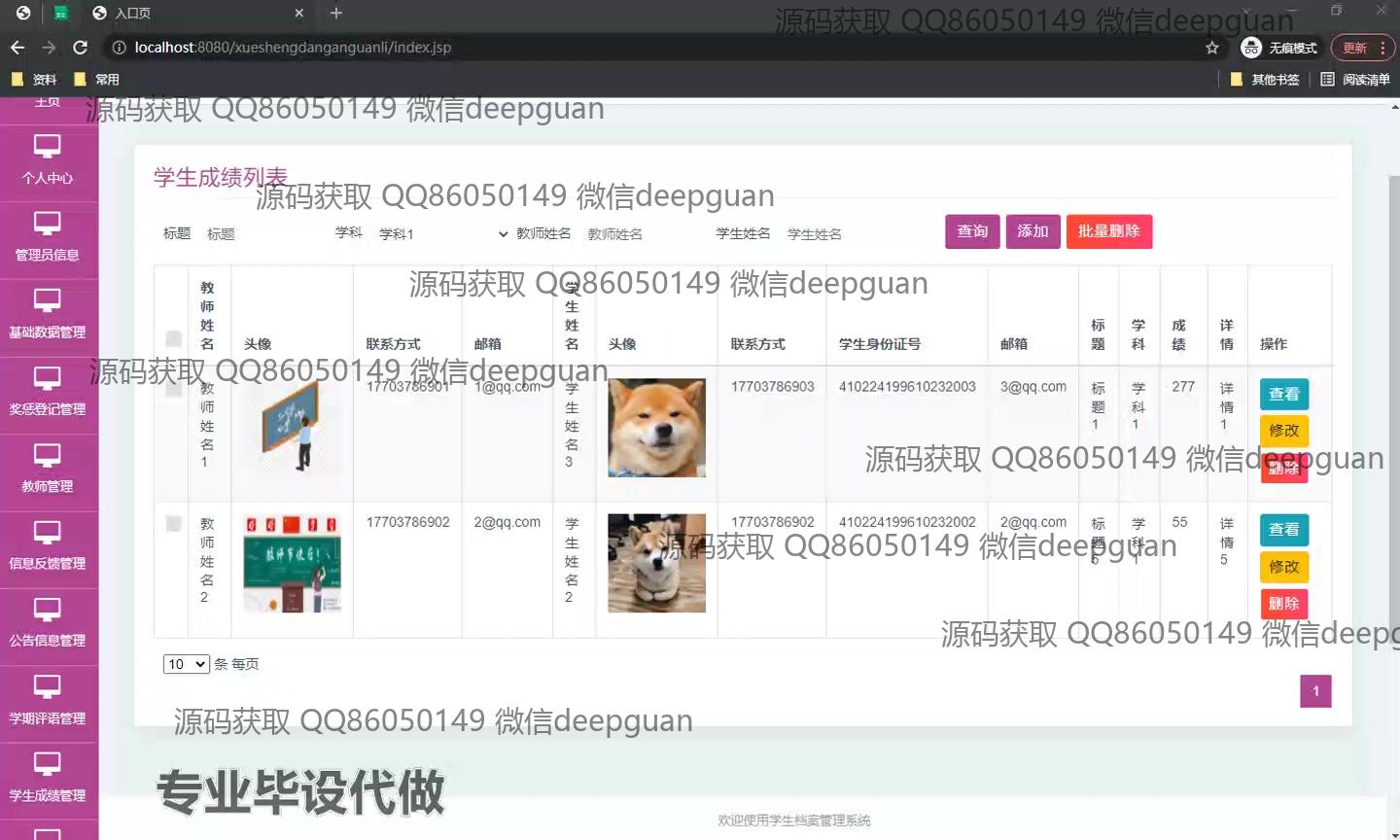Open 公告信息管理 sidebar item

pyautogui.click(x=48, y=626)
